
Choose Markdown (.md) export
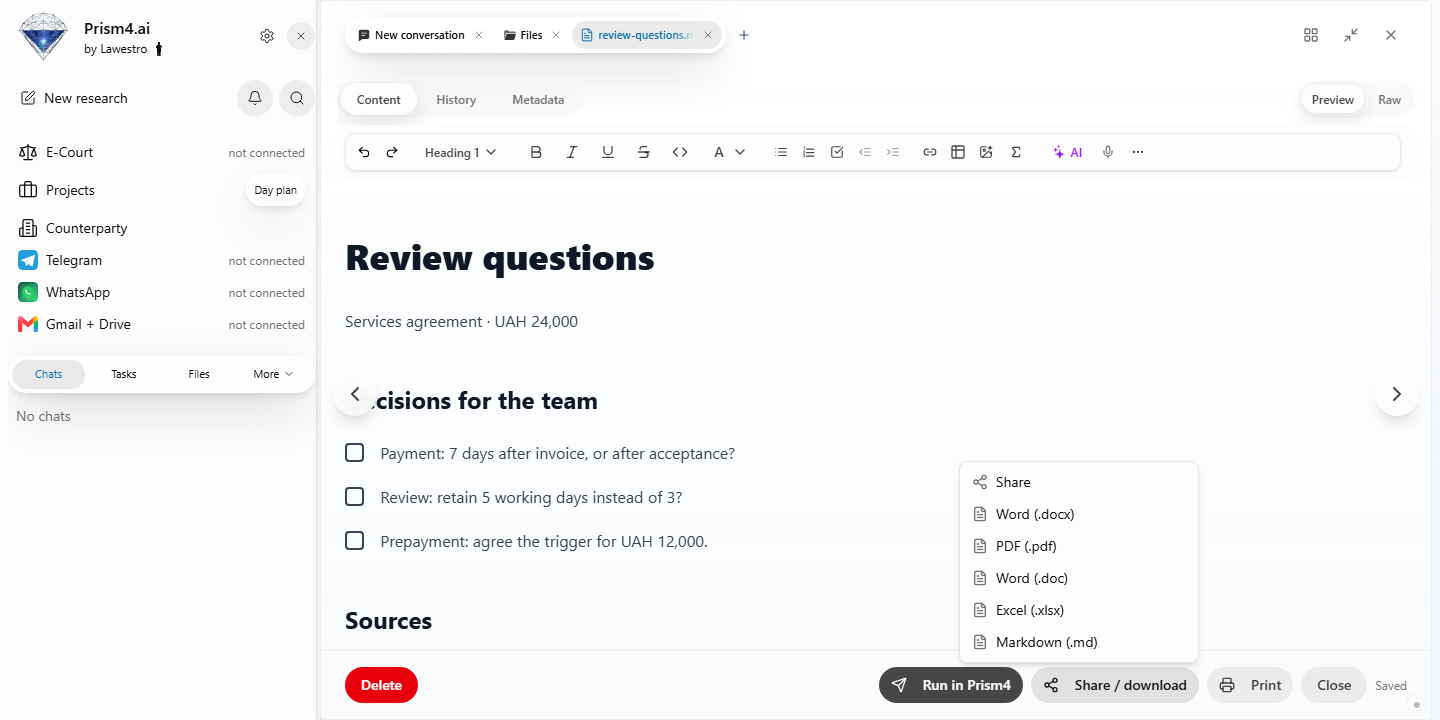[1078, 642]
